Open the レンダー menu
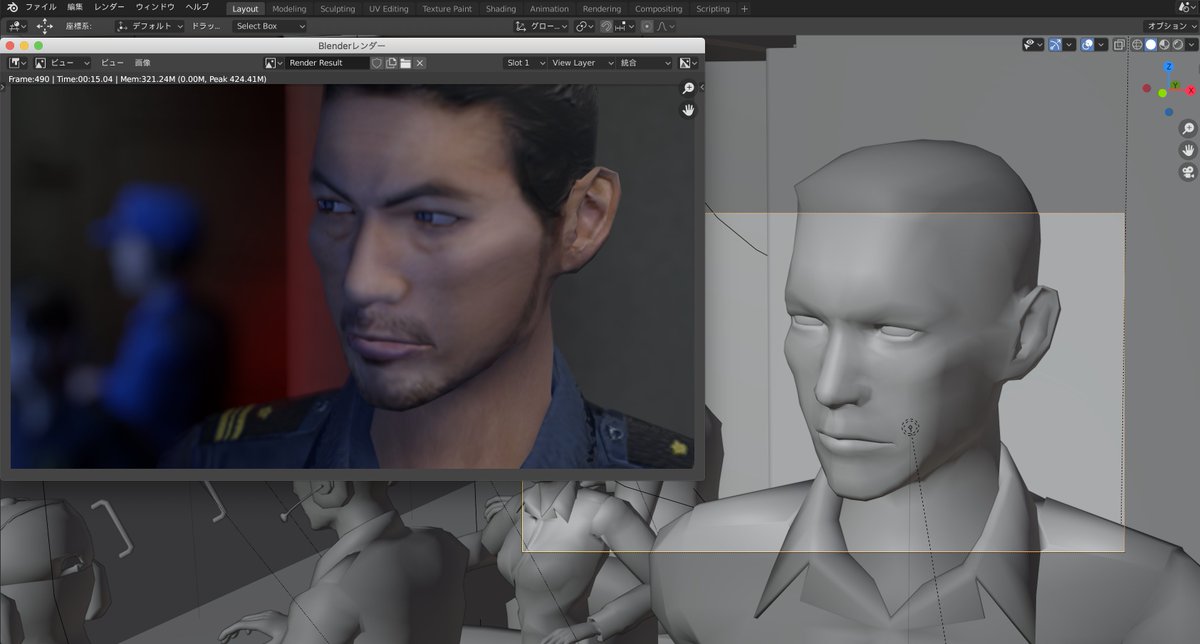 [x=108, y=8]
